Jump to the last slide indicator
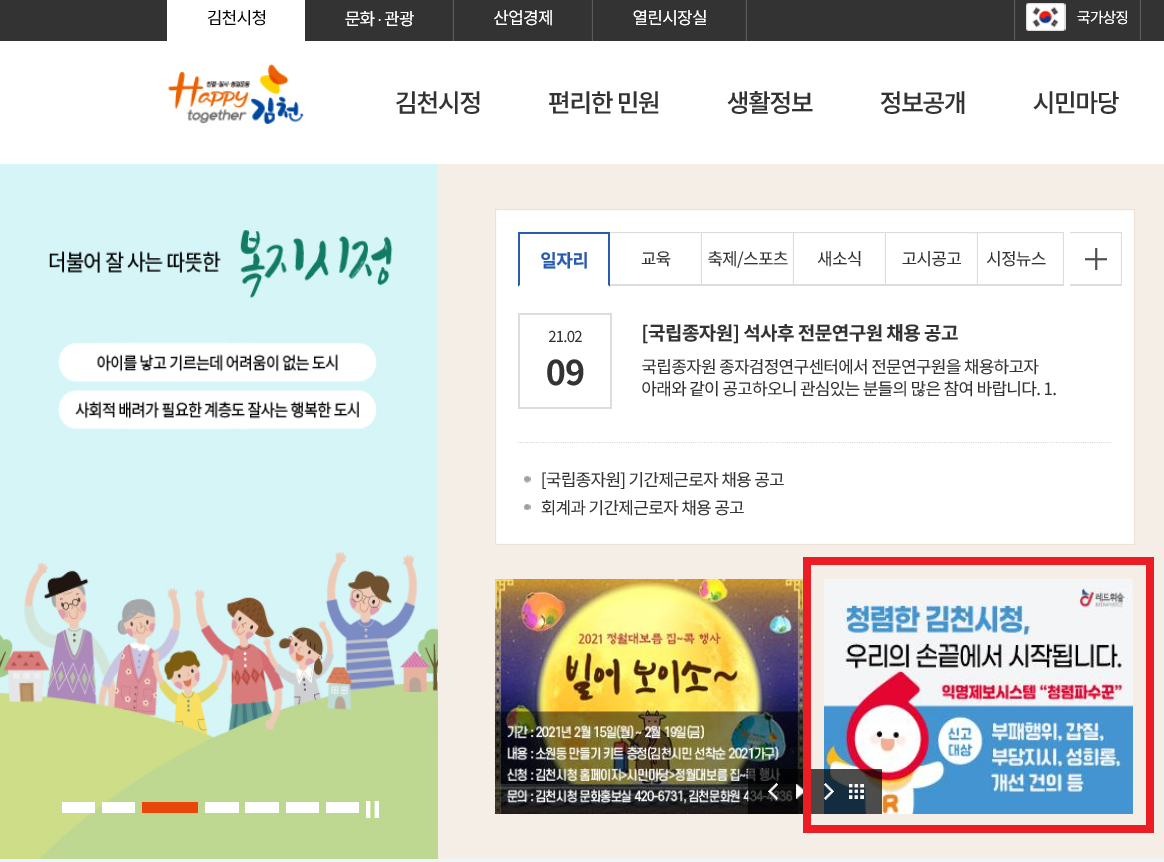 [342, 808]
